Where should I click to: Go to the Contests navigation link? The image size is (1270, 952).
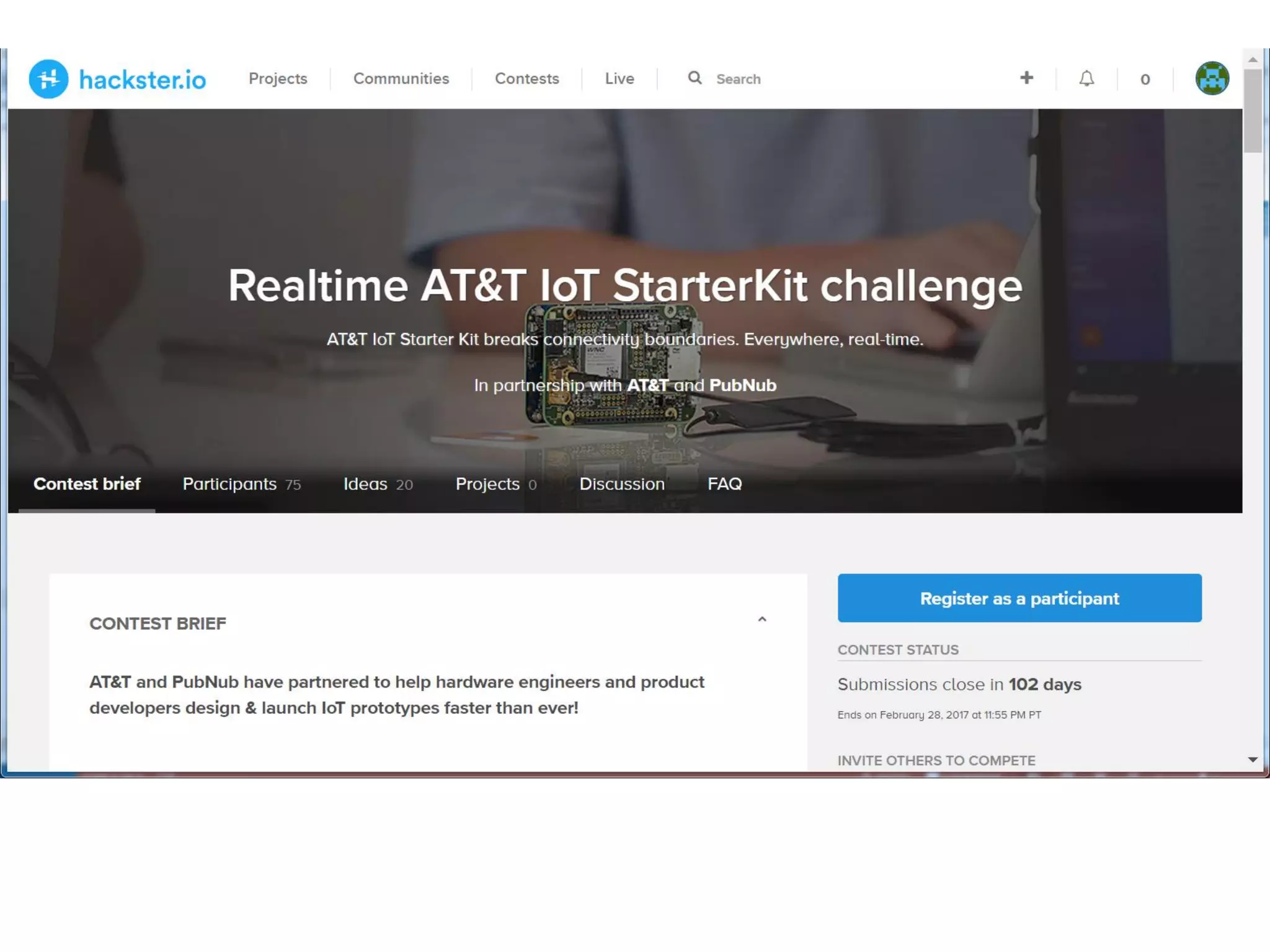point(526,79)
